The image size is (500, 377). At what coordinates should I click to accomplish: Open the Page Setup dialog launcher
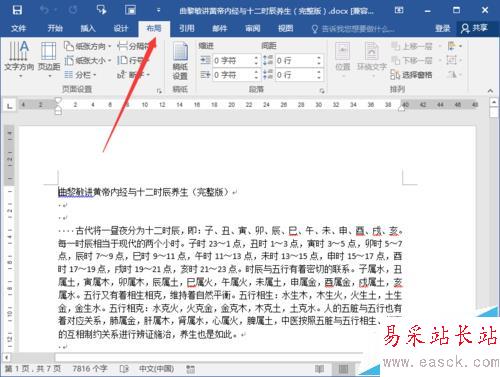[159, 91]
